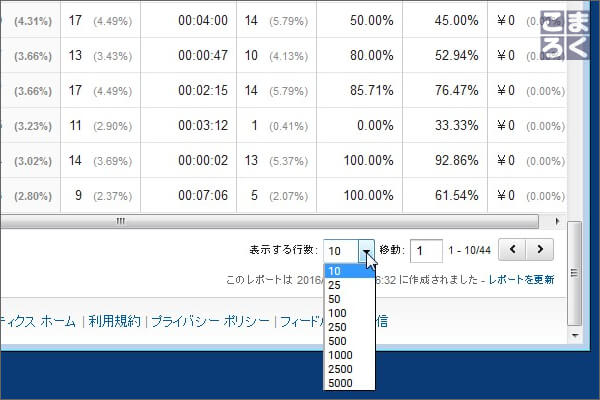Viewport: 600px width, 400px height.
Task: Click the vertical scrollbar thumb
Action: coord(574,273)
